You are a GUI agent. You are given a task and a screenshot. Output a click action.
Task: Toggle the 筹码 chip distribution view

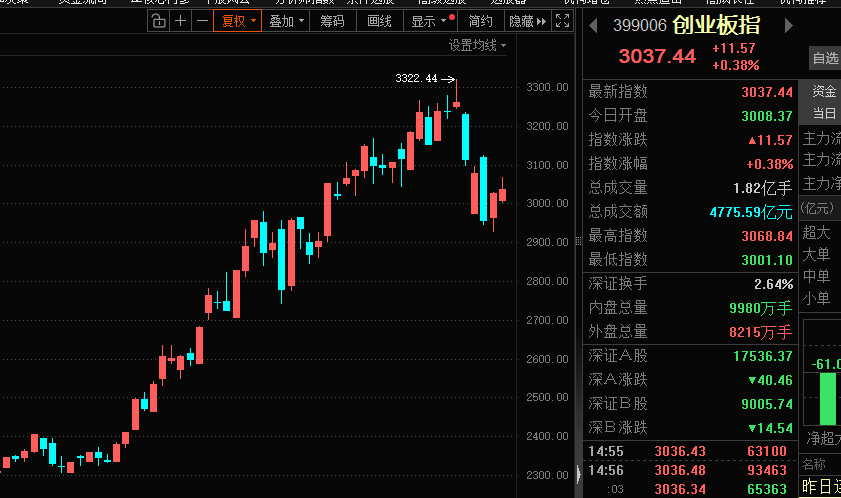coord(333,20)
